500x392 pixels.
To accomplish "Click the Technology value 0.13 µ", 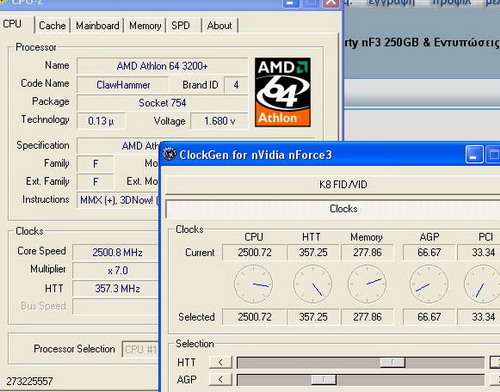I will (x=101, y=121).
